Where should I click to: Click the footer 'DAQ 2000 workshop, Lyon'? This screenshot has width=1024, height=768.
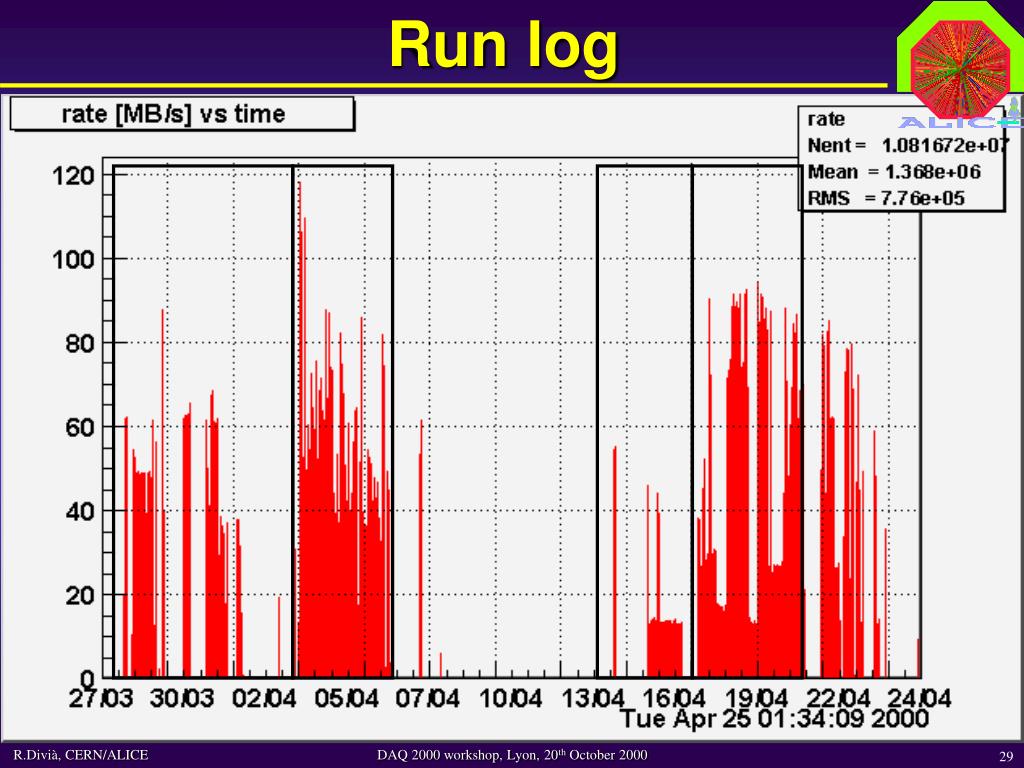[x=459, y=755]
